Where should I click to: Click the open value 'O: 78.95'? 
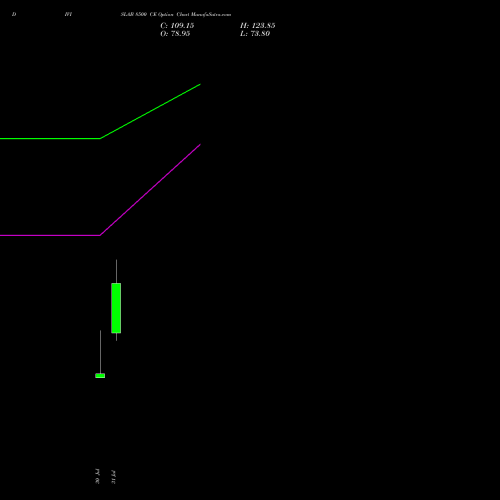pyautogui.click(x=175, y=34)
